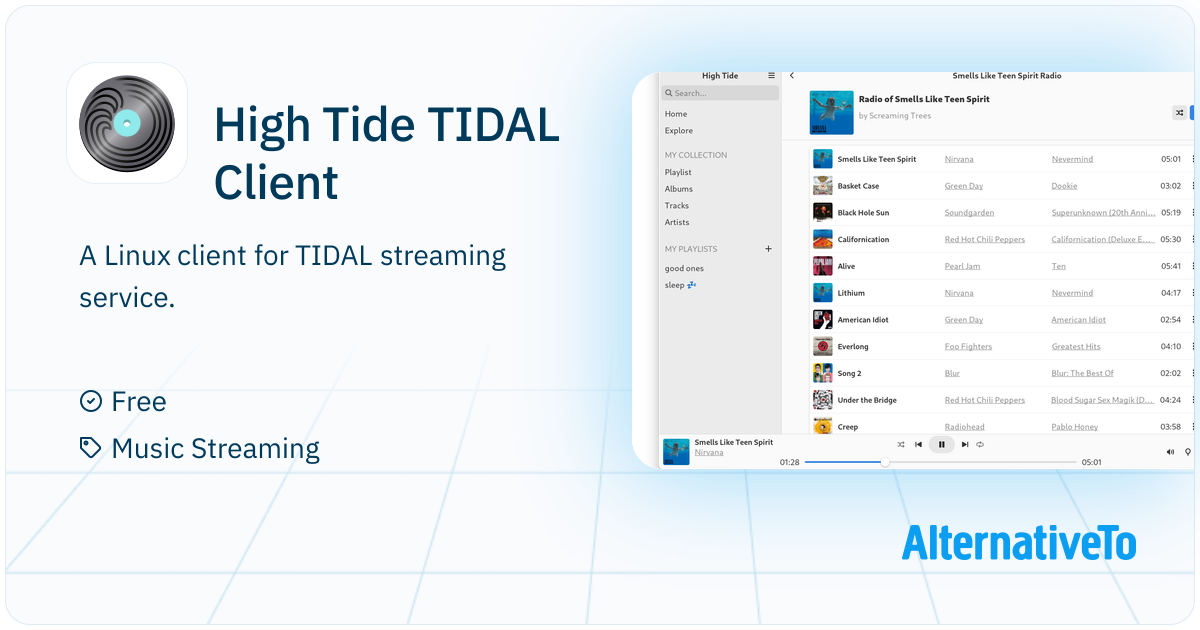Open the more options for Lithium row

pyautogui.click(x=1193, y=293)
